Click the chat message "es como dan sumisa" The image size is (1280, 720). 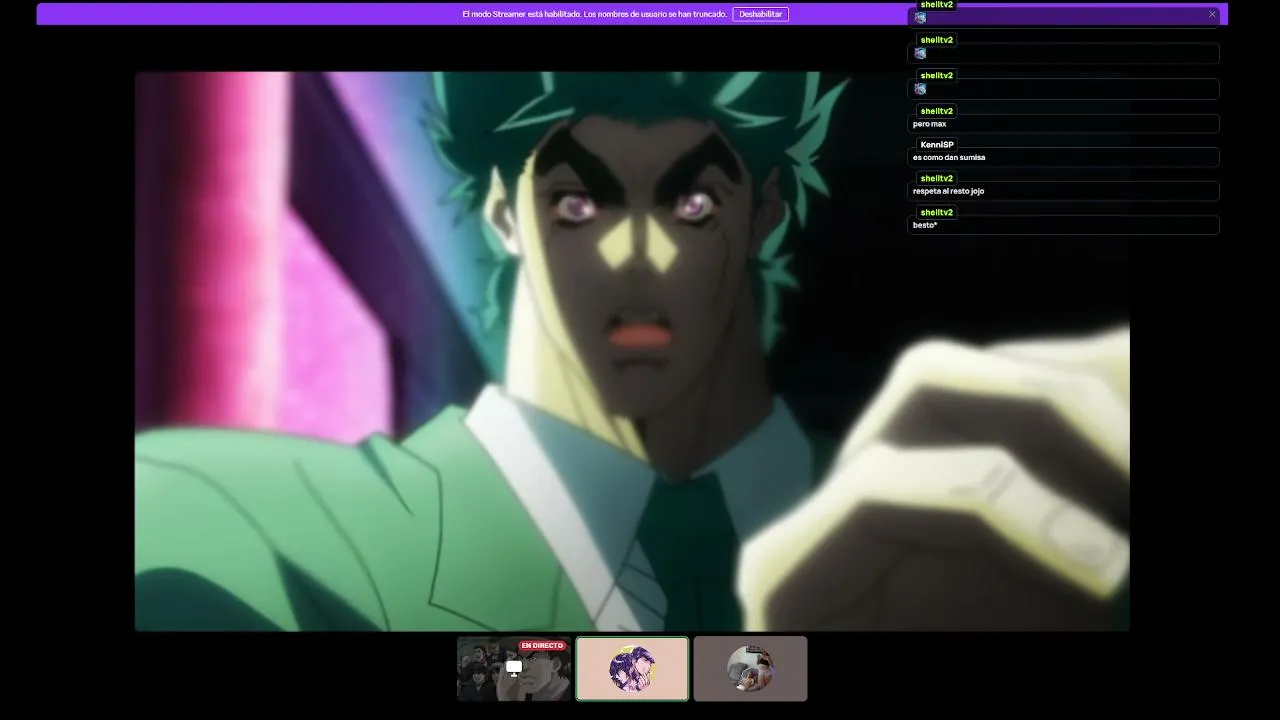click(x=949, y=157)
